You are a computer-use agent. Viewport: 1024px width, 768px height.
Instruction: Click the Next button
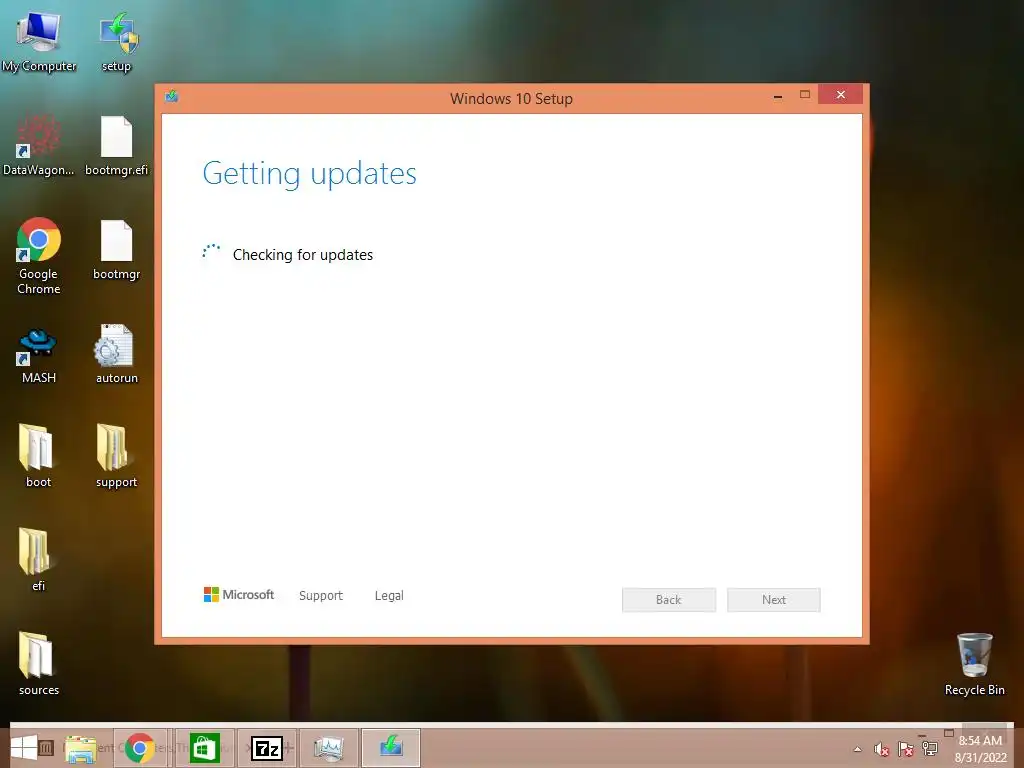pos(774,600)
